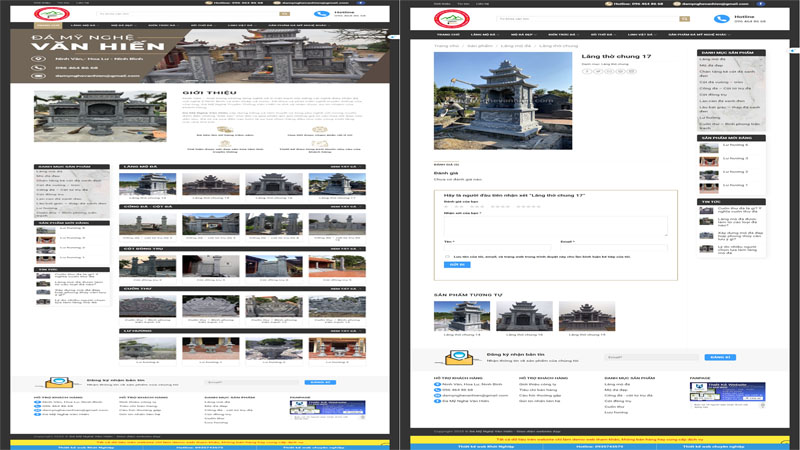
Task: Click the phone icon in Văn Hiến banner
Action: tap(38, 67)
